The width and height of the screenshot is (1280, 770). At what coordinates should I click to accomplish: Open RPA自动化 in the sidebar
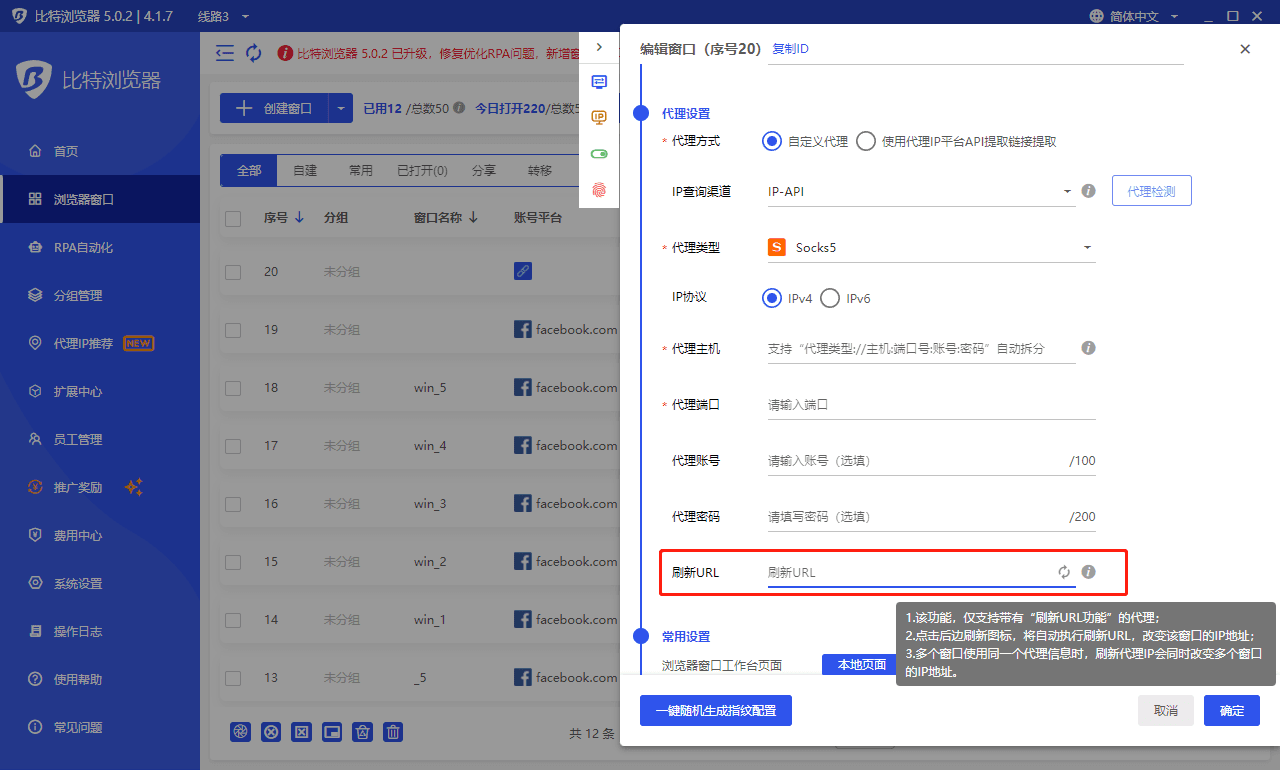[83, 247]
